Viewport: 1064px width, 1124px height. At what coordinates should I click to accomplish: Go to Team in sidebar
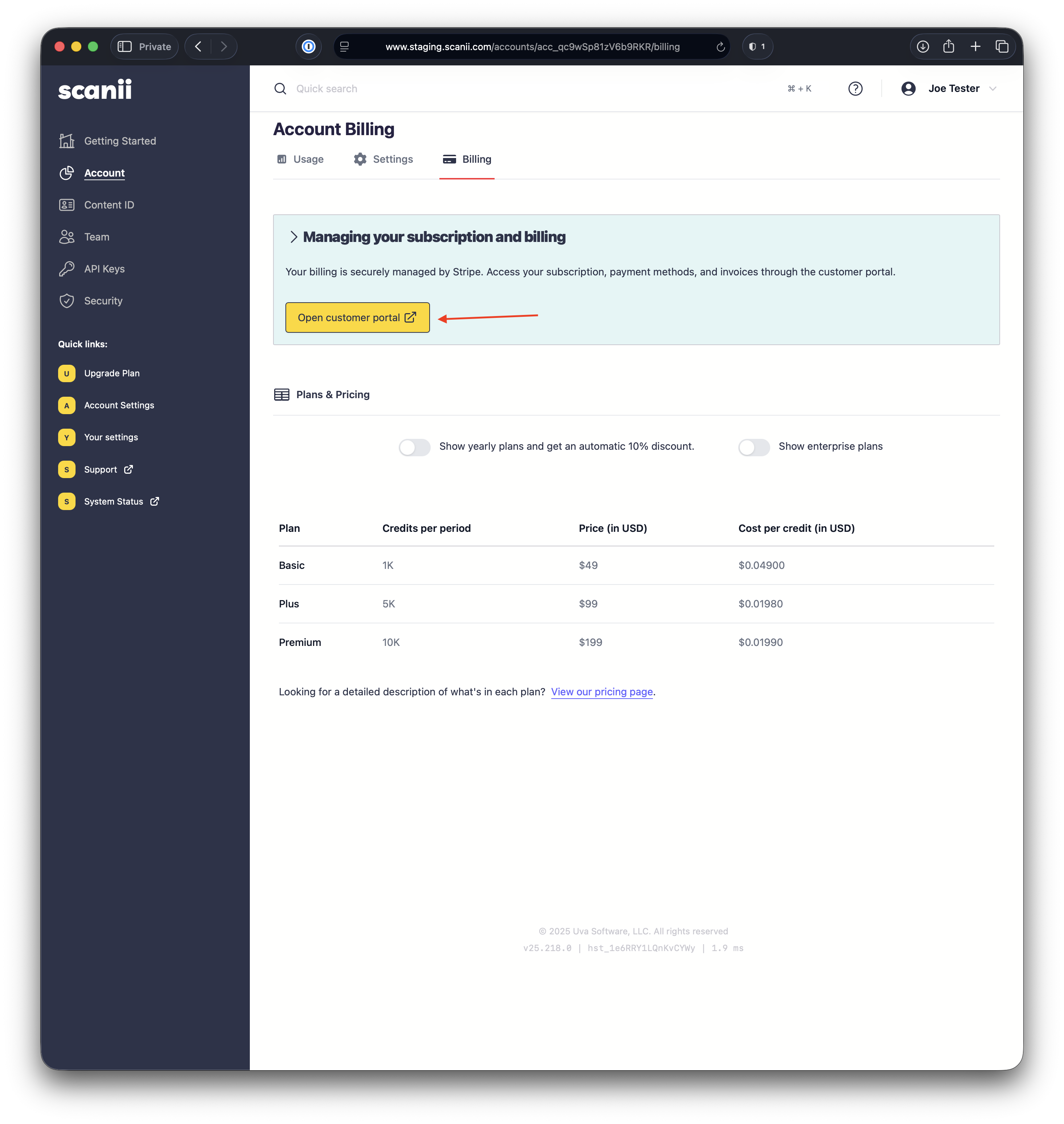97,237
